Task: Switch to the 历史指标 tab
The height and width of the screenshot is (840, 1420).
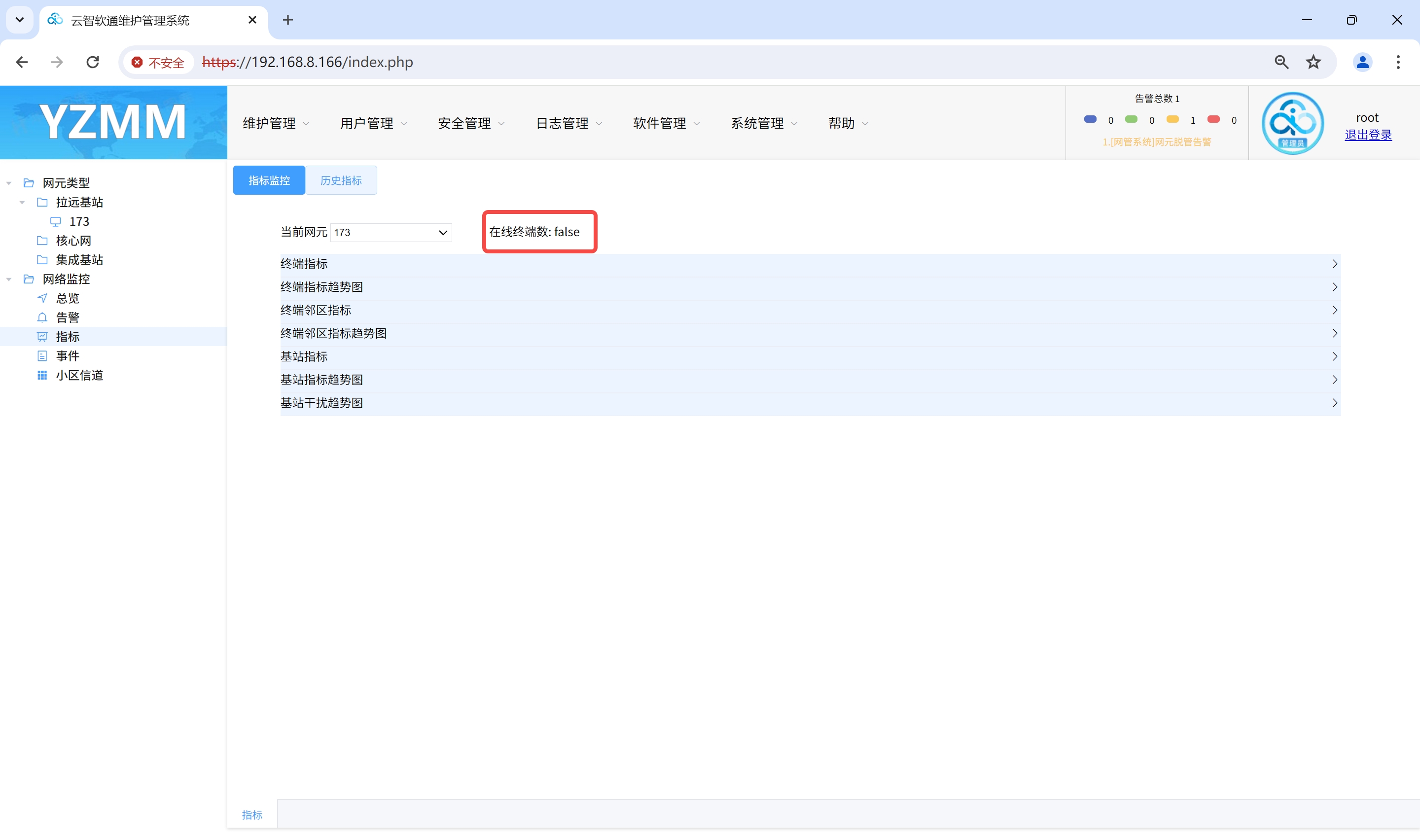Action: [x=341, y=180]
